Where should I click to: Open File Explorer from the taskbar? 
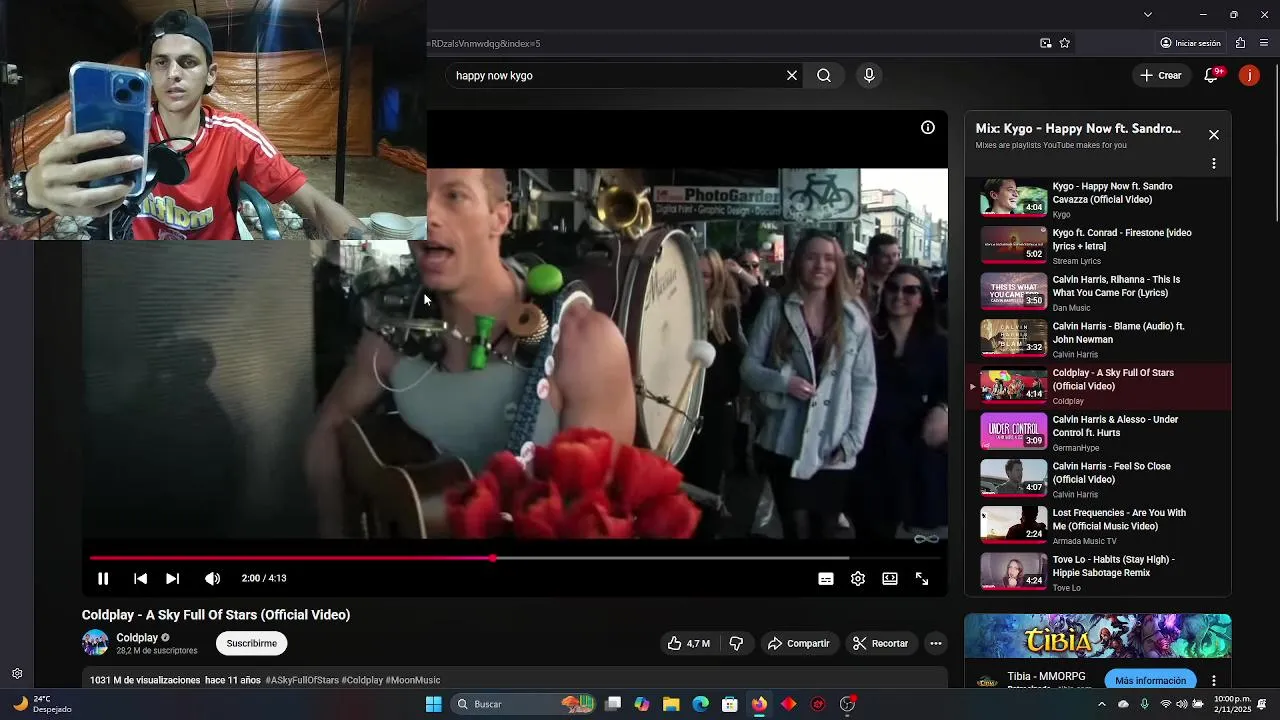pyautogui.click(x=671, y=704)
